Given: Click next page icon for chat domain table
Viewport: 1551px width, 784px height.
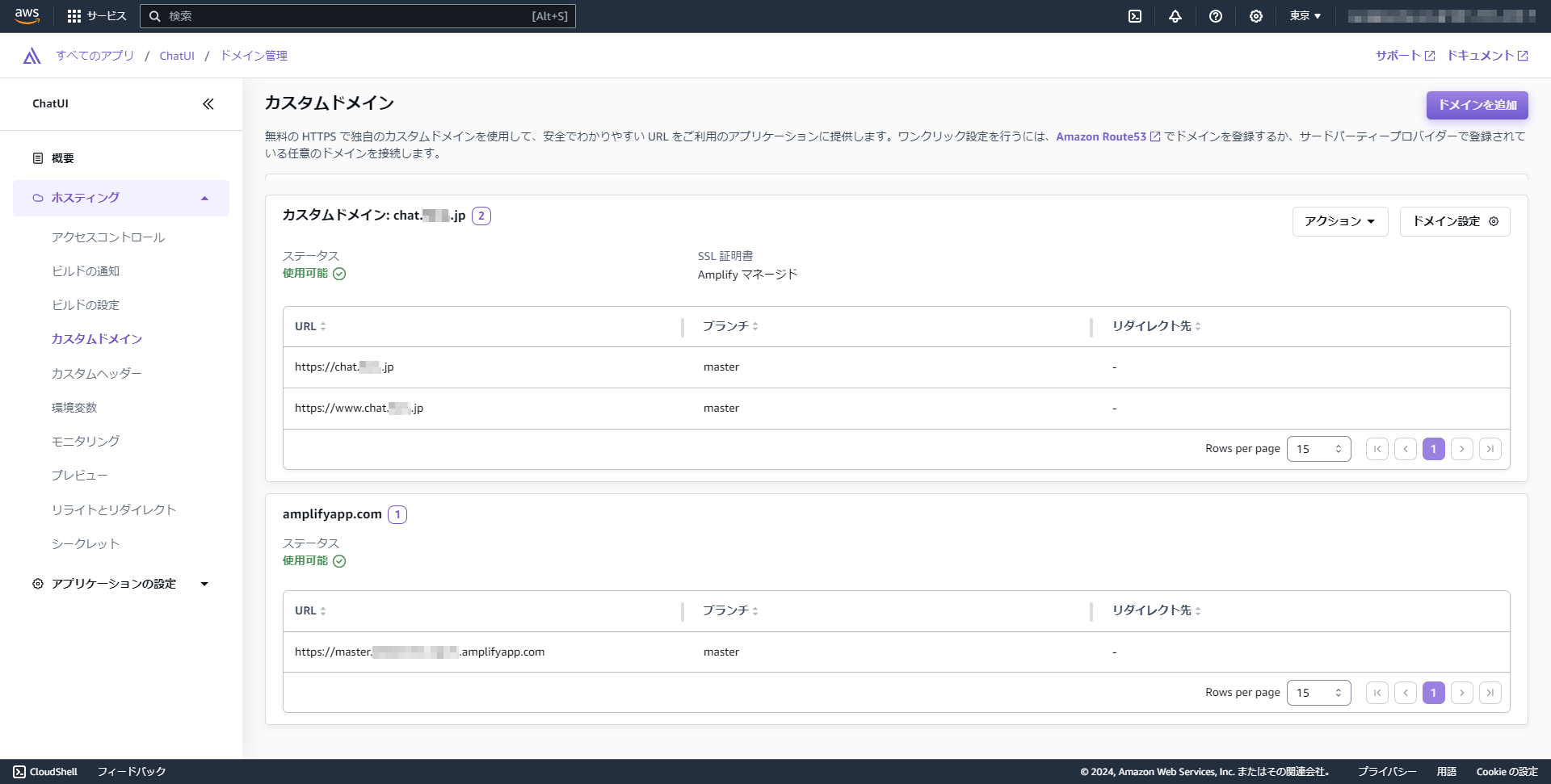Looking at the screenshot, I should pos(1462,449).
